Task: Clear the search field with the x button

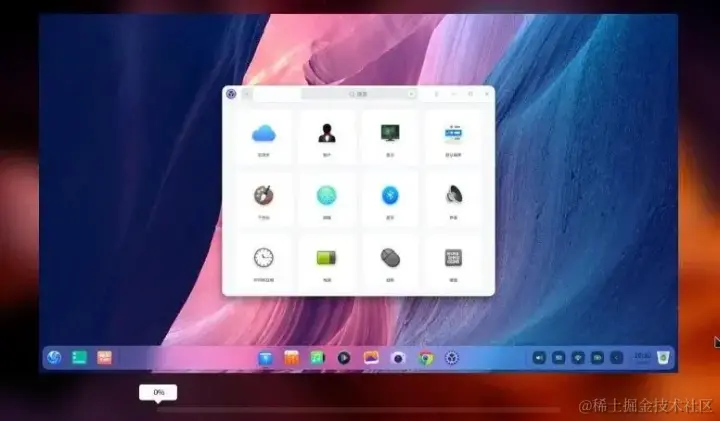Action: [x=411, y=94]
